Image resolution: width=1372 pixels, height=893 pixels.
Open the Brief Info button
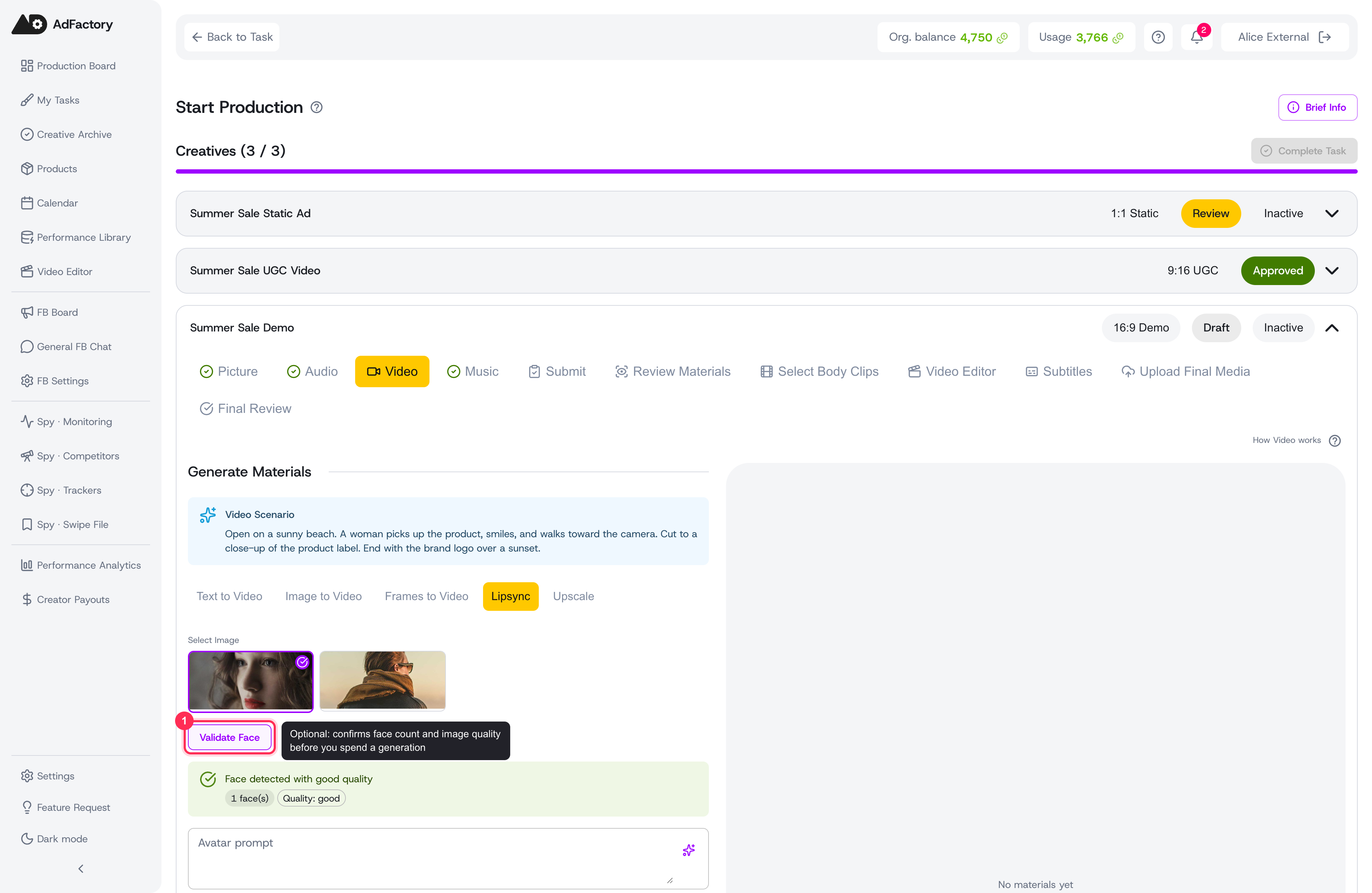1317,107
